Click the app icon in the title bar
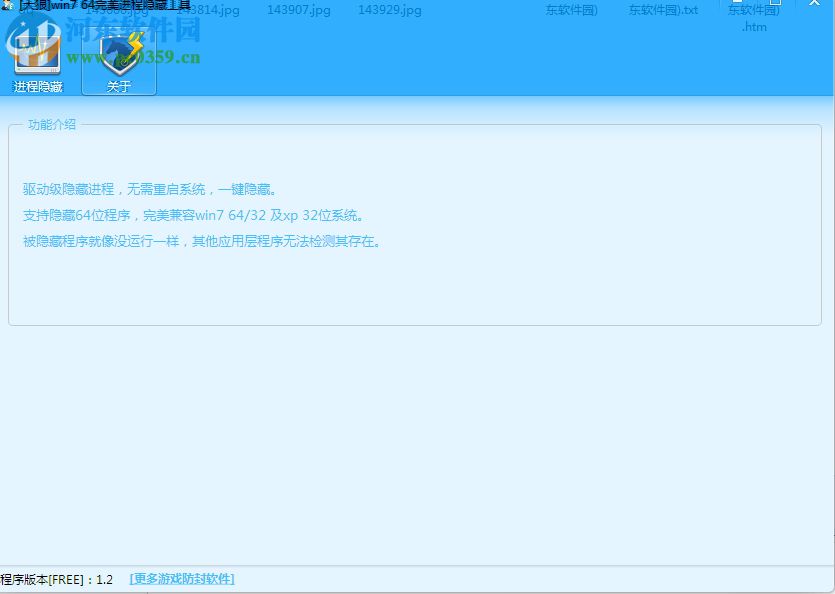Viewport: 835px width, 594px height. point(7,5)
